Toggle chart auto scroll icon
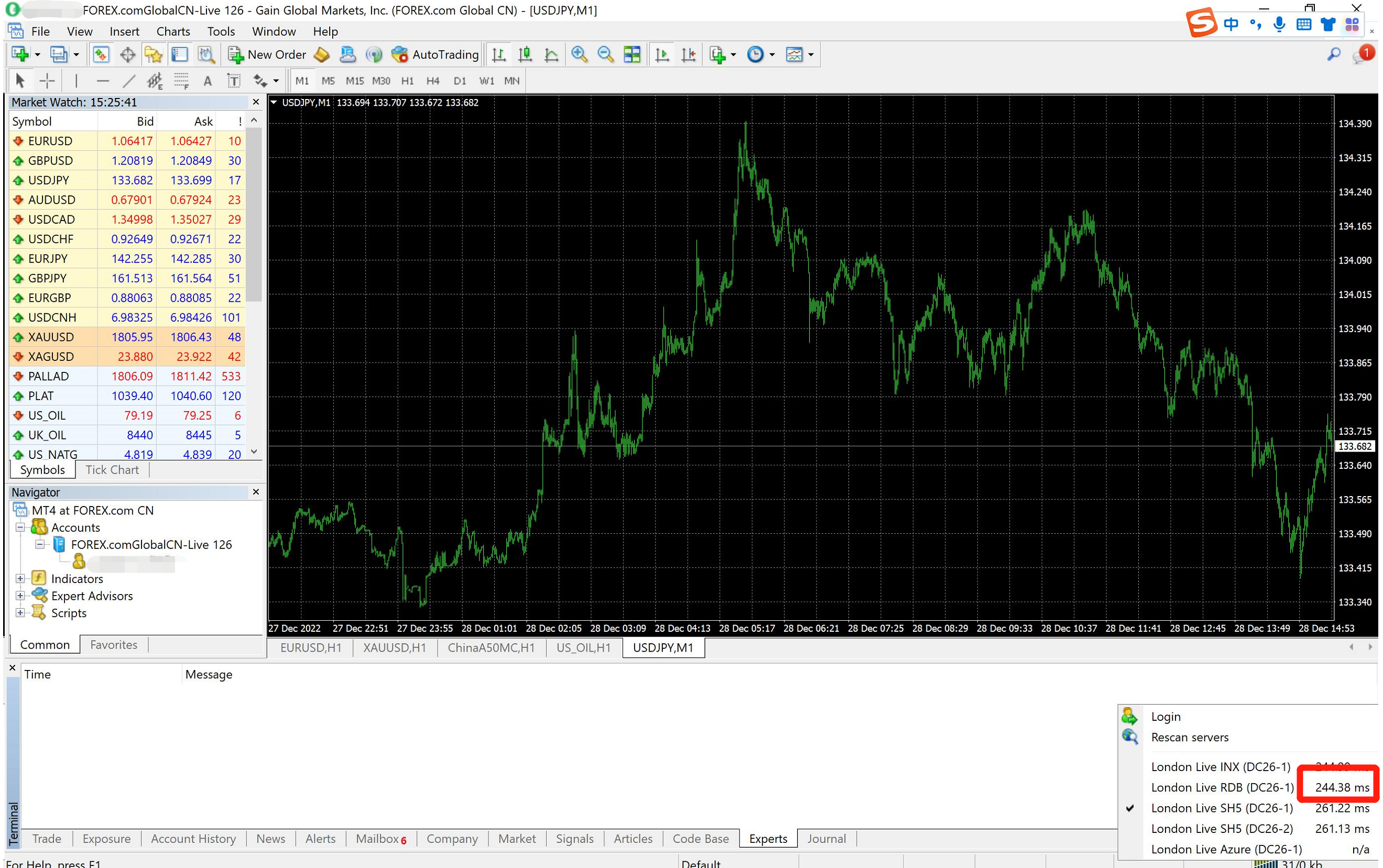The image size is (1383, 868). tap(662, 54)
